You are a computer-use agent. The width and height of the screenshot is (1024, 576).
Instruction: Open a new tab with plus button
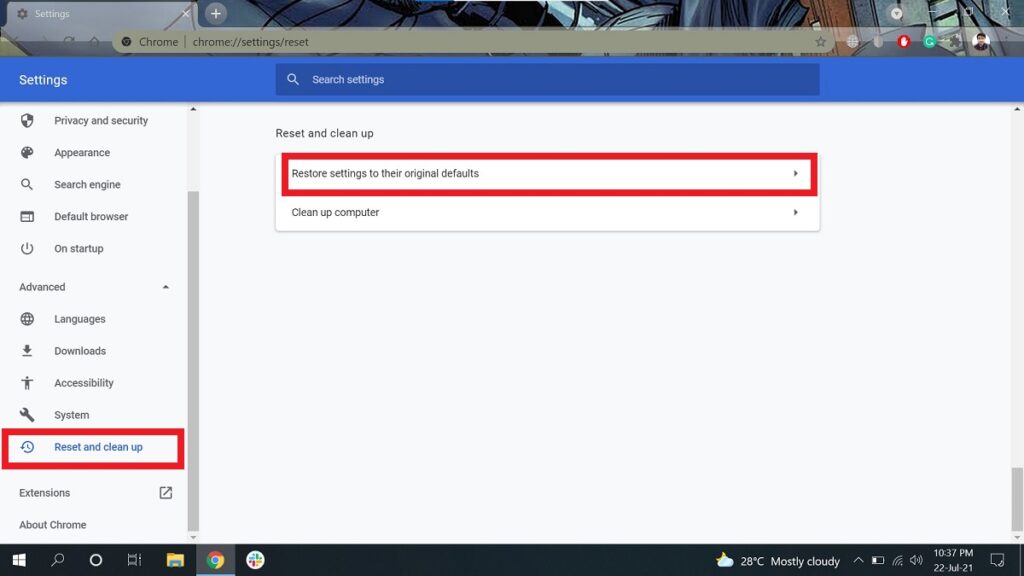pyautogui.click(x=216, y=14)
